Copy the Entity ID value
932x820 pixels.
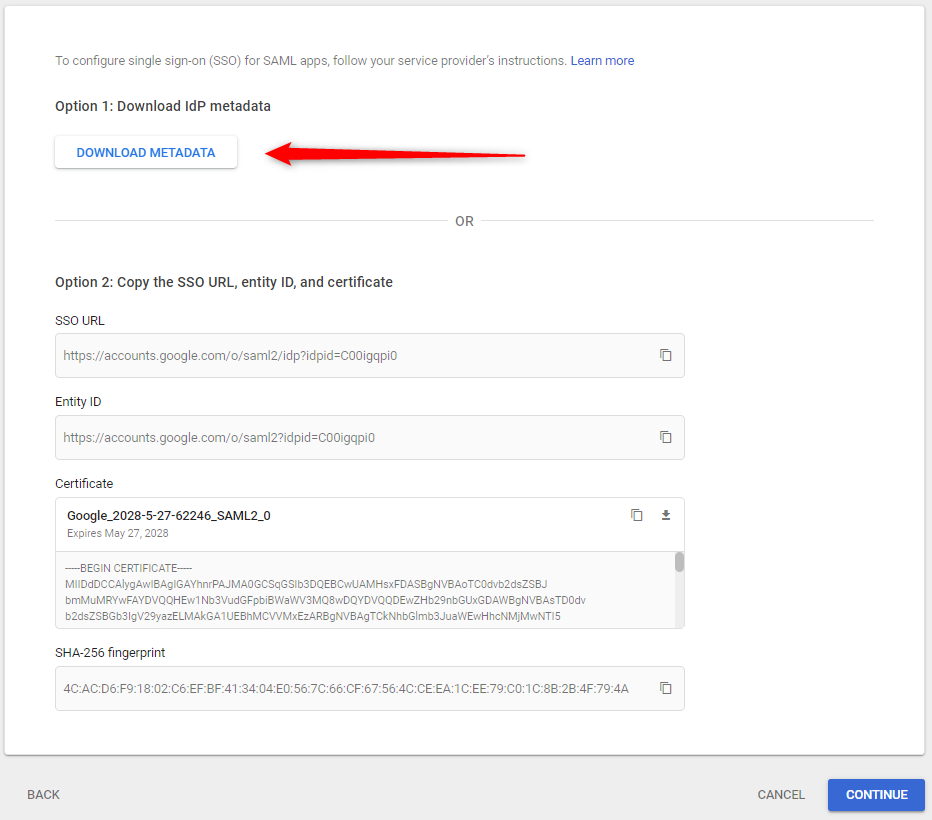pos(665,437)
